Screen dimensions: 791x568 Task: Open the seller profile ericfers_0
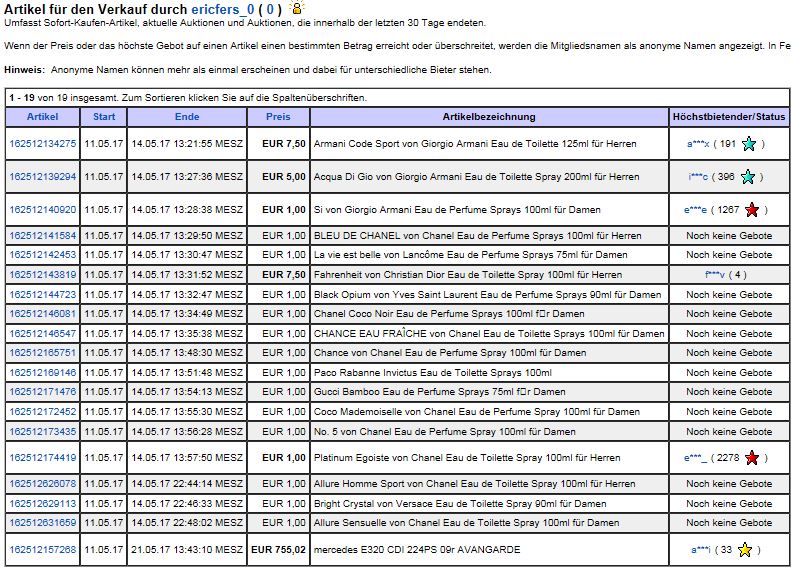pos(222,9)
